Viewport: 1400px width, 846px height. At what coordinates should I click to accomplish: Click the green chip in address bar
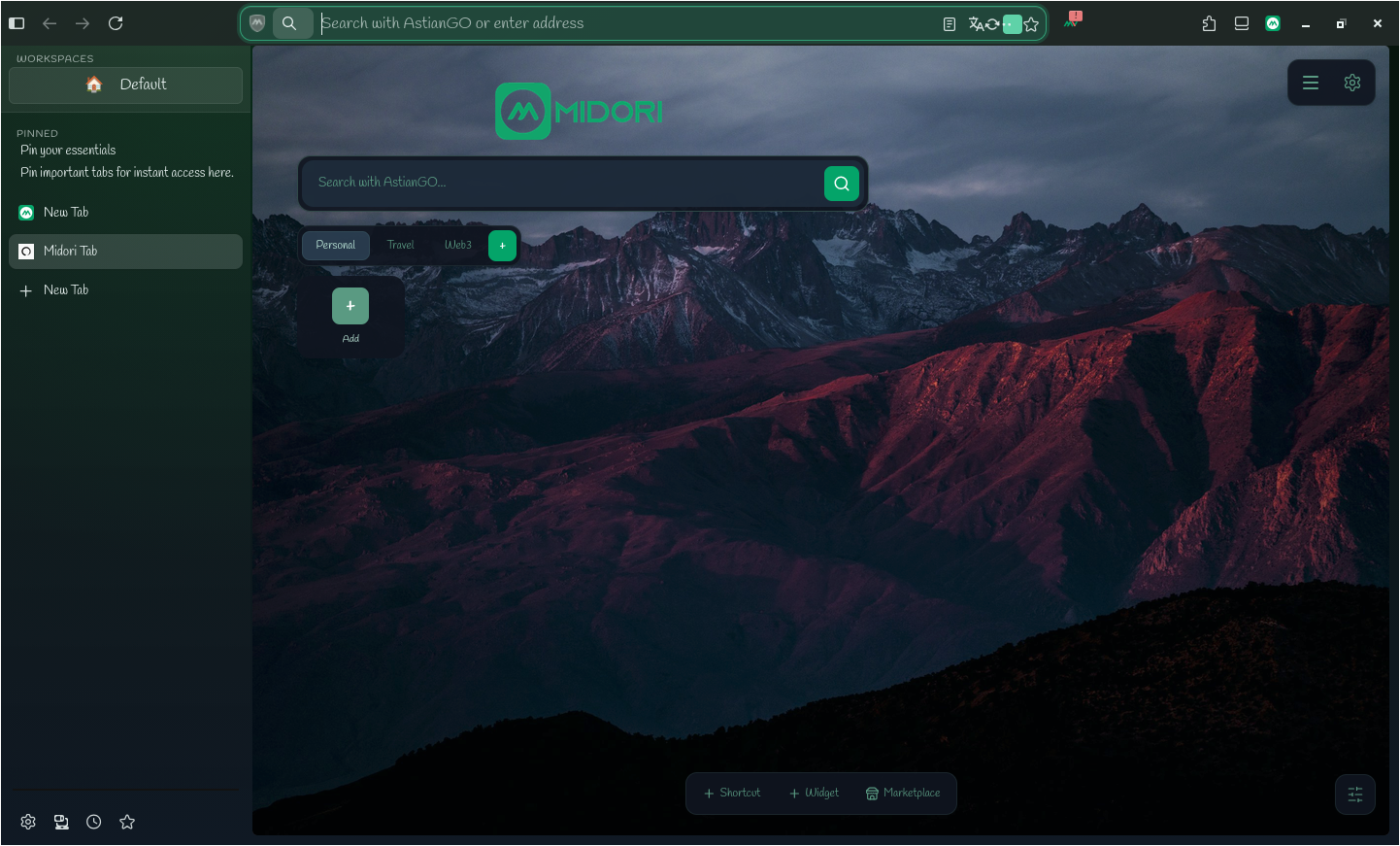tap(1013, 24)
